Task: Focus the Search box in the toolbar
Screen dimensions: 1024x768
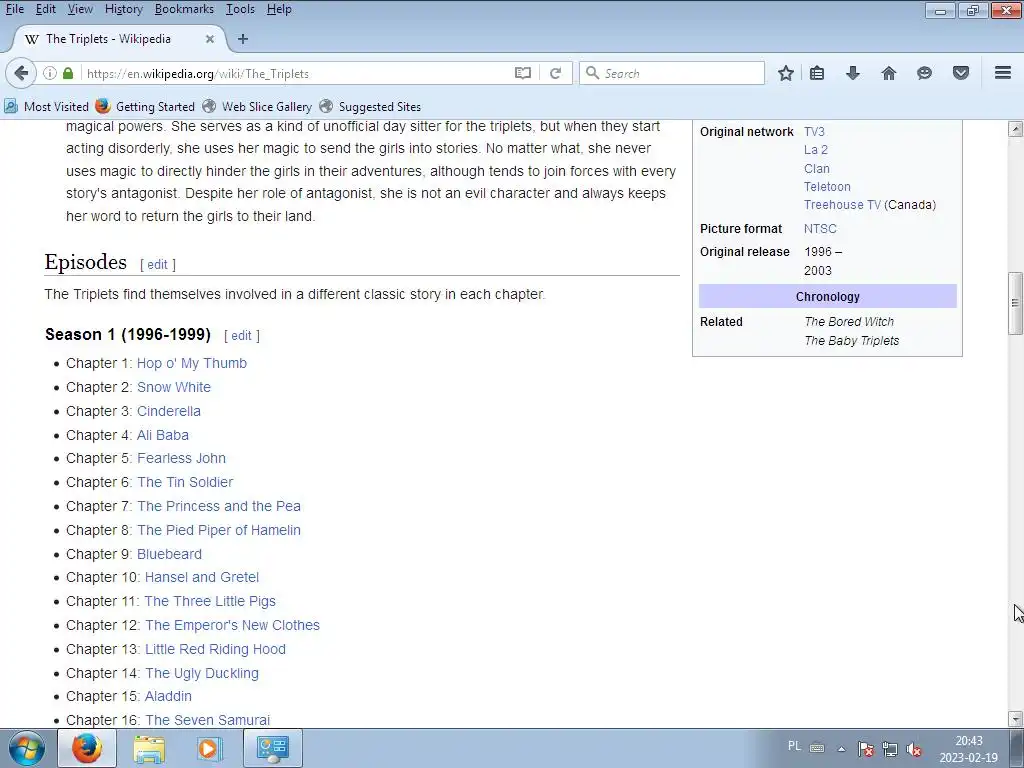Action: pos(672,73)
